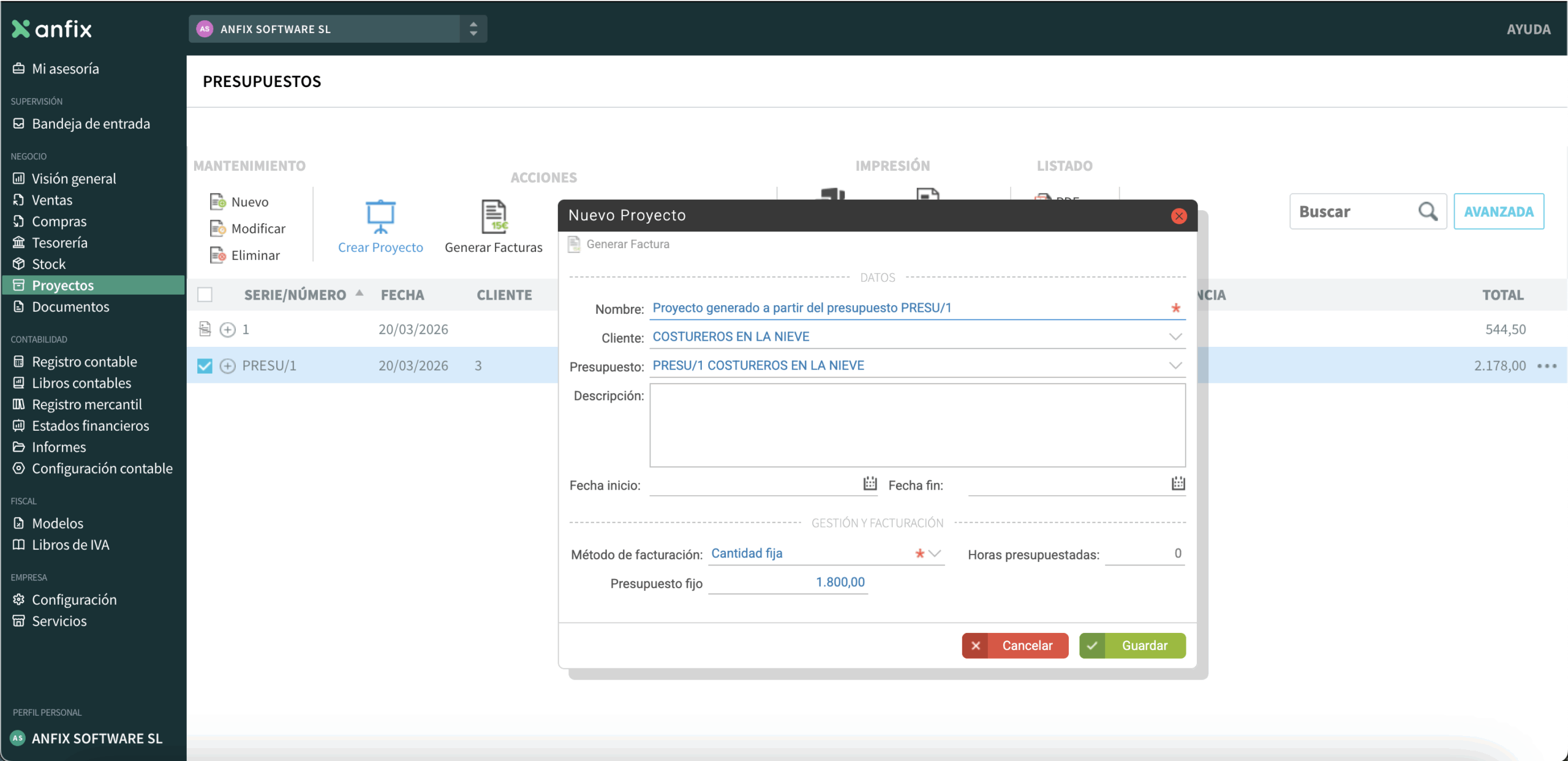Open the Presupuesto dropdown
Image resolution: width=1568 pixels, height=761 pixels.
[1175, 365]
